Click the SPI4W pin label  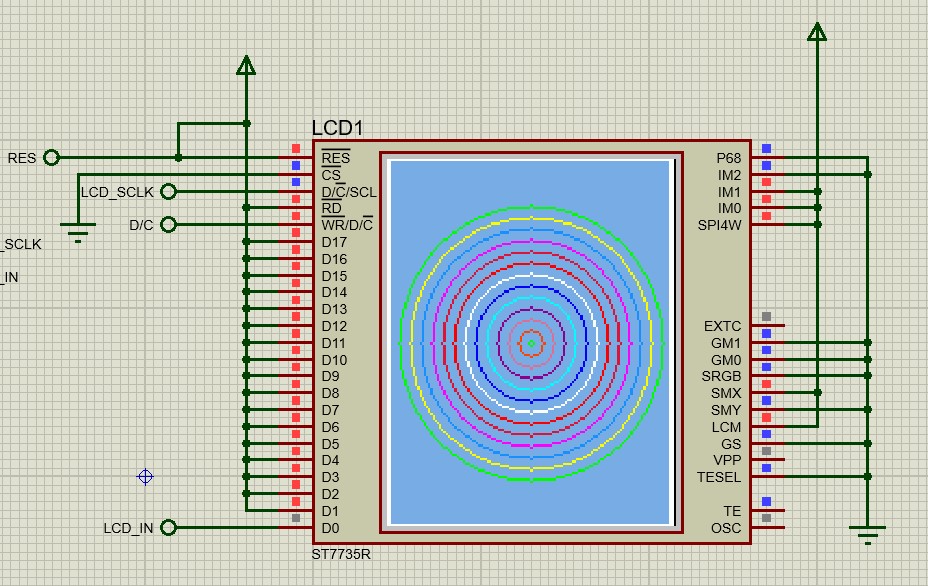(720, 225)
